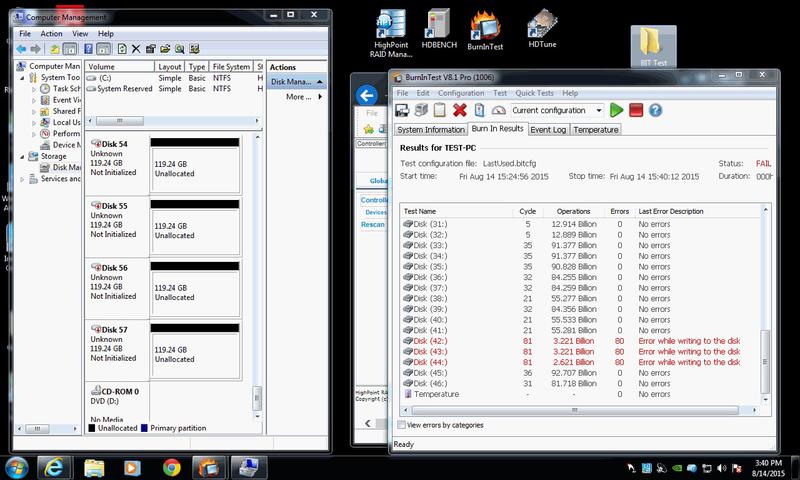Click the volume list horizontal scrollbar thumb
Image resolution: width=800 pixels, height=480 pixels.
click(120, 121)
